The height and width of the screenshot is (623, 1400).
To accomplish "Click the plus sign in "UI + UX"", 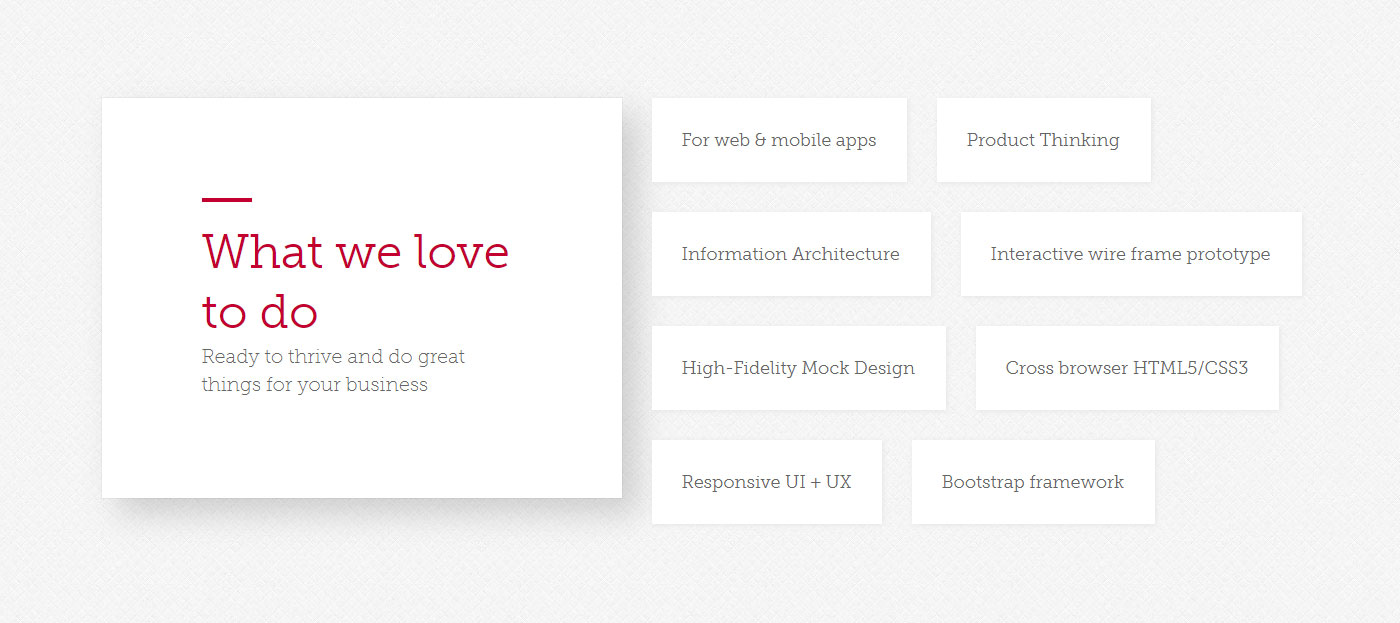I will 815,482.
